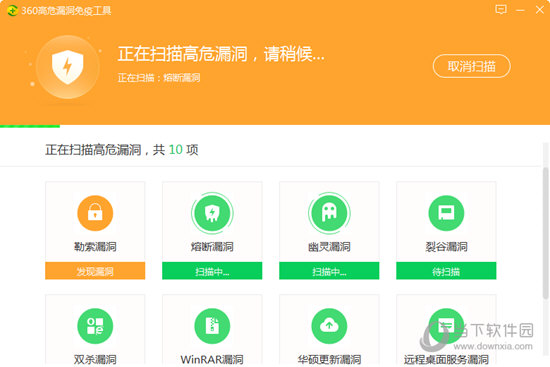Click the shield lightning icon in the header
550x367 pixels.
[x=67, y=67]
